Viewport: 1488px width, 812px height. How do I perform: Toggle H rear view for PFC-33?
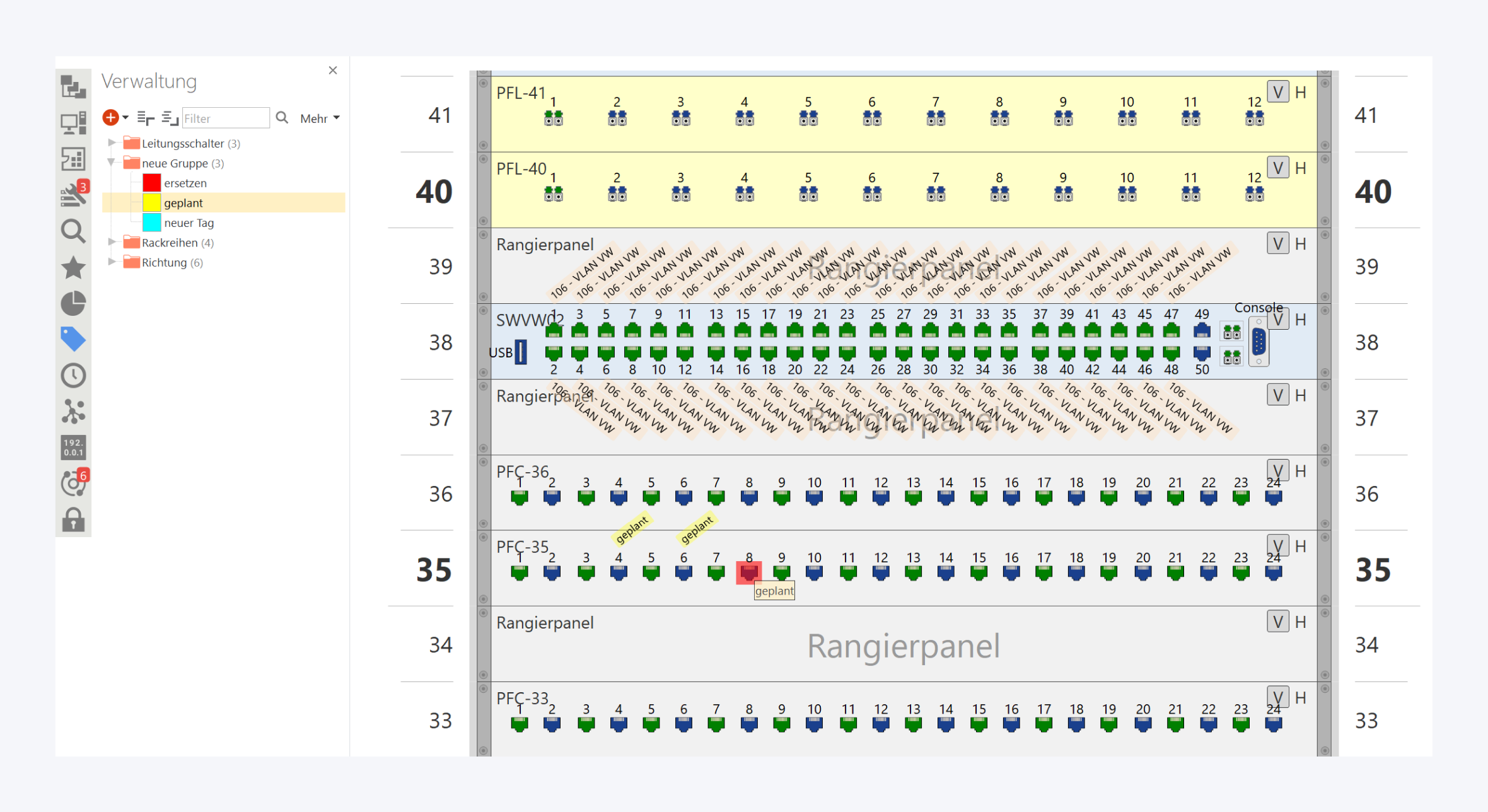click(x=1300, y=698)
